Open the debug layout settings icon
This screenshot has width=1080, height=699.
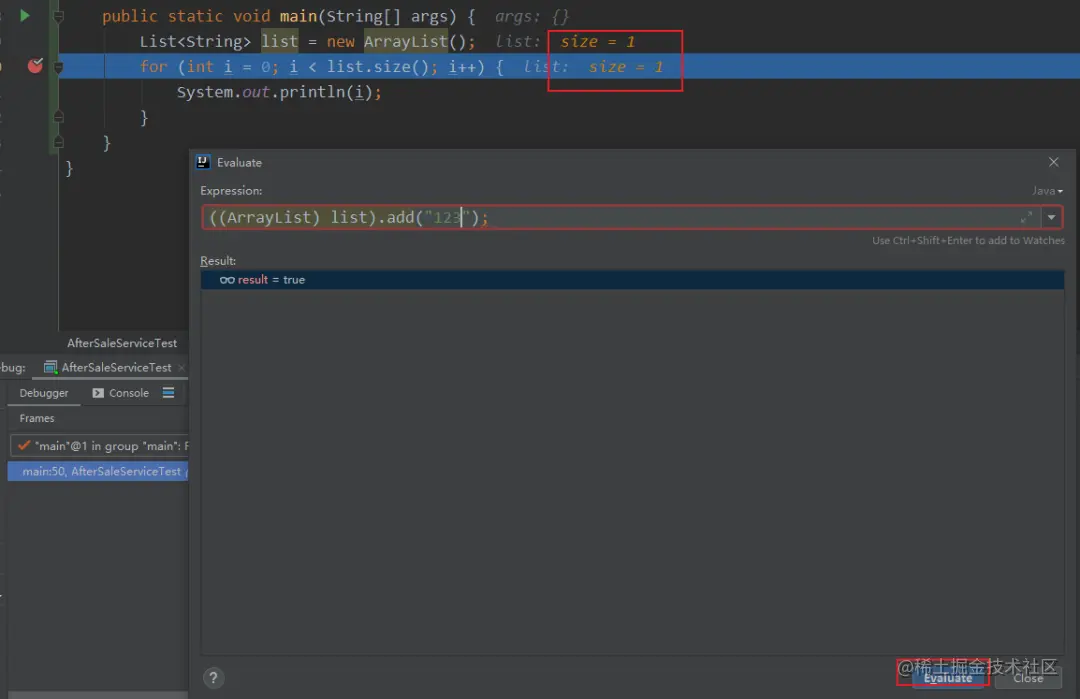tap(168, 393)
